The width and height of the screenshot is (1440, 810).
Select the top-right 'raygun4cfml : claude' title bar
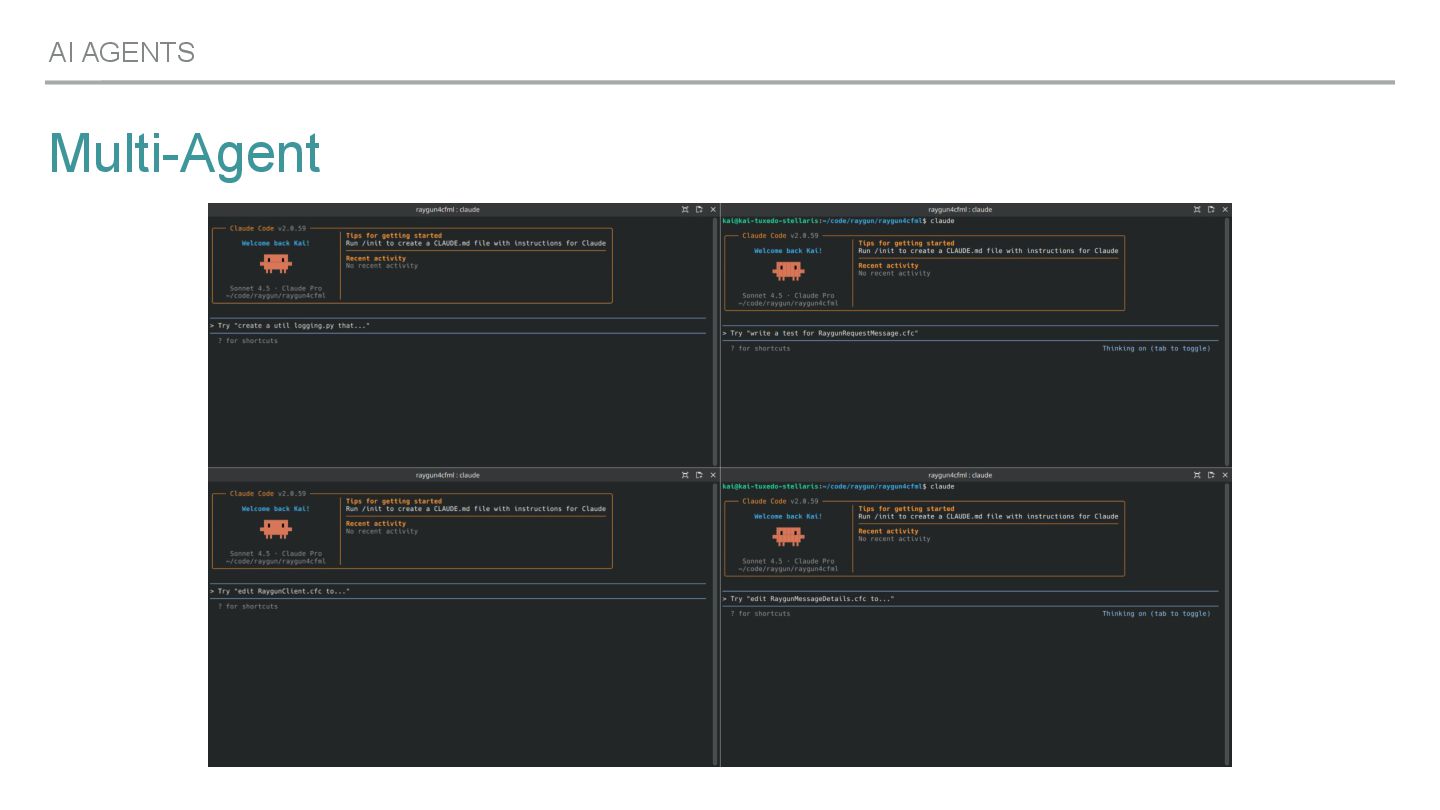pos(960,210)
